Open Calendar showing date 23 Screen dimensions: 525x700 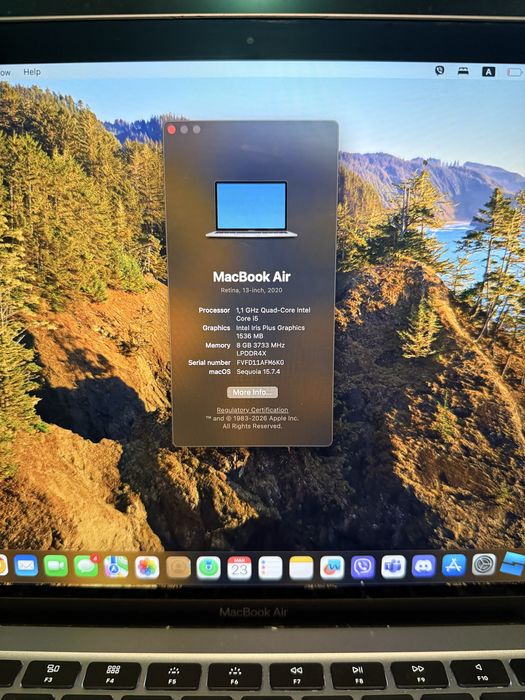(x=239, y=568)
